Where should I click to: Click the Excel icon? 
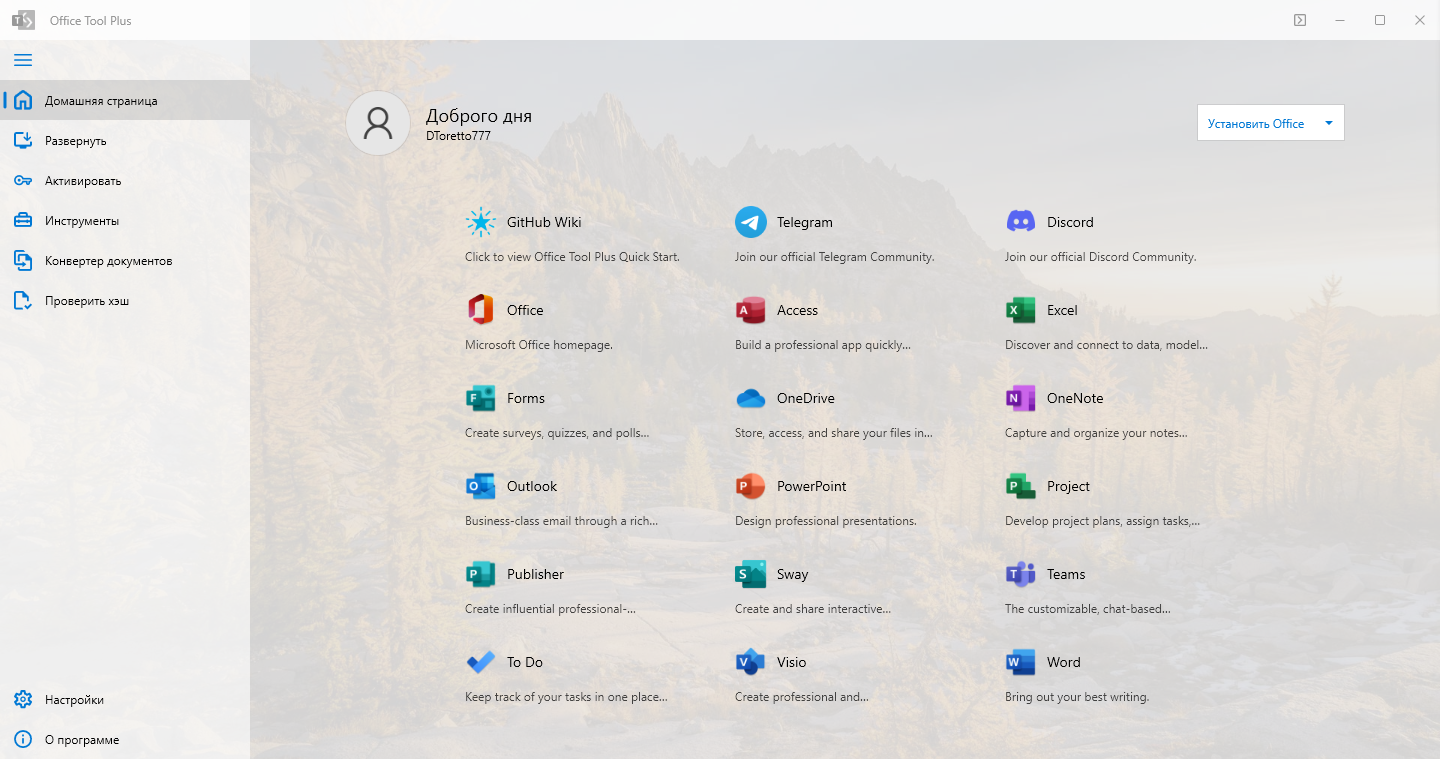1021,310
